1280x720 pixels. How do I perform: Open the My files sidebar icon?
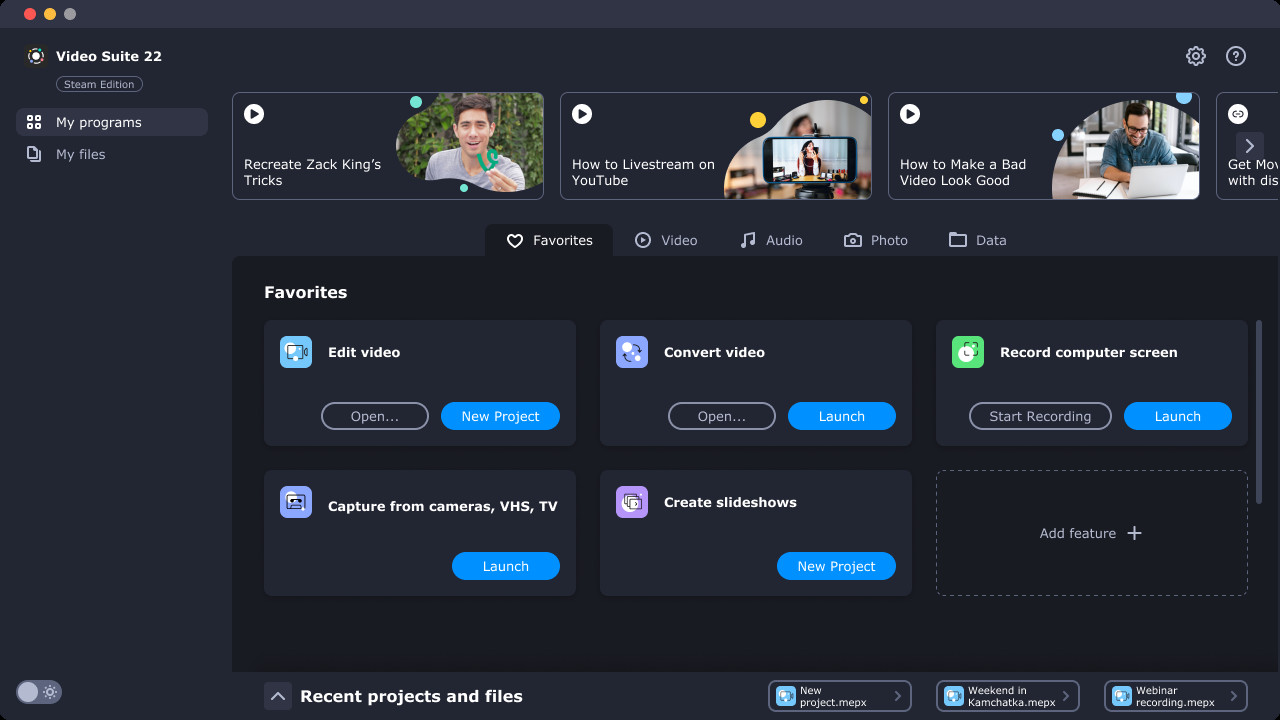coord(34,154)
